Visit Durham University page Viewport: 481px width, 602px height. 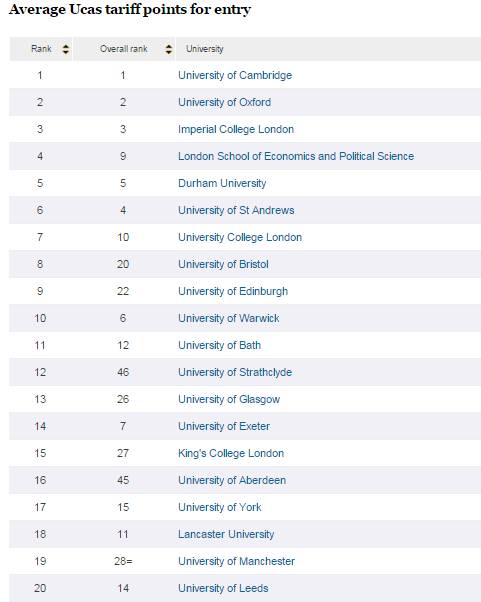(x=222, y=183)
